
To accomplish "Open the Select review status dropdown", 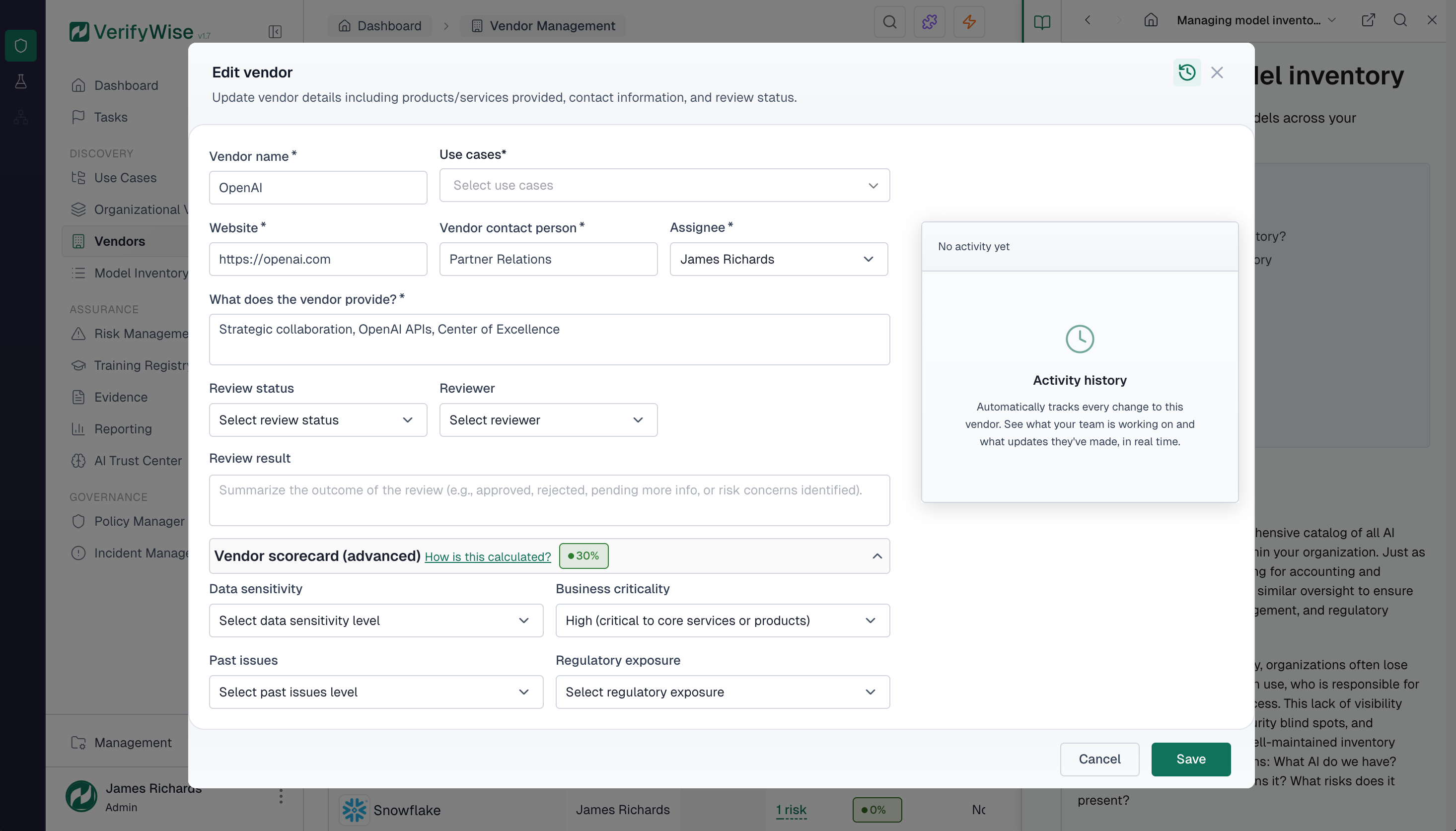I will tap(317, 420).
